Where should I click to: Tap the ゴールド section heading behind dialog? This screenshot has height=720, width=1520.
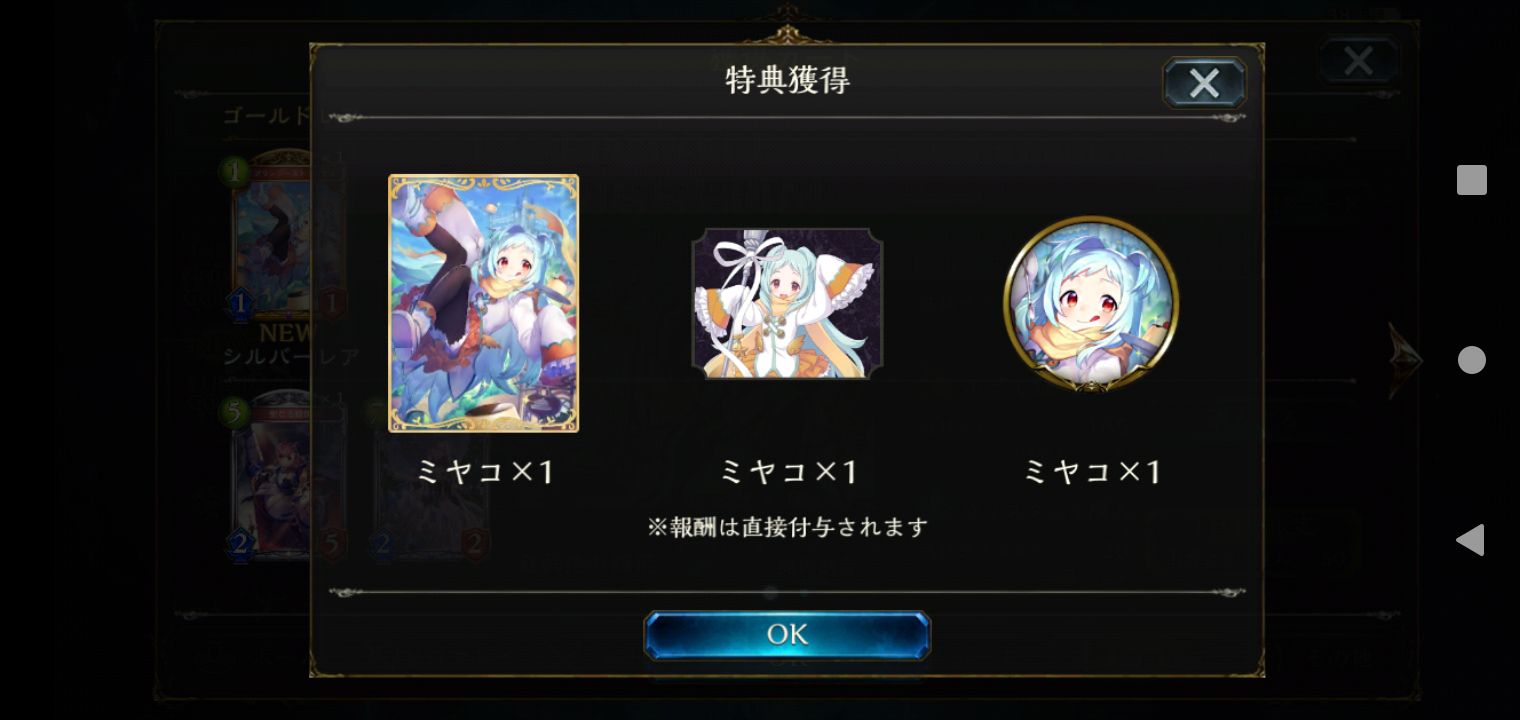[265, 116]
